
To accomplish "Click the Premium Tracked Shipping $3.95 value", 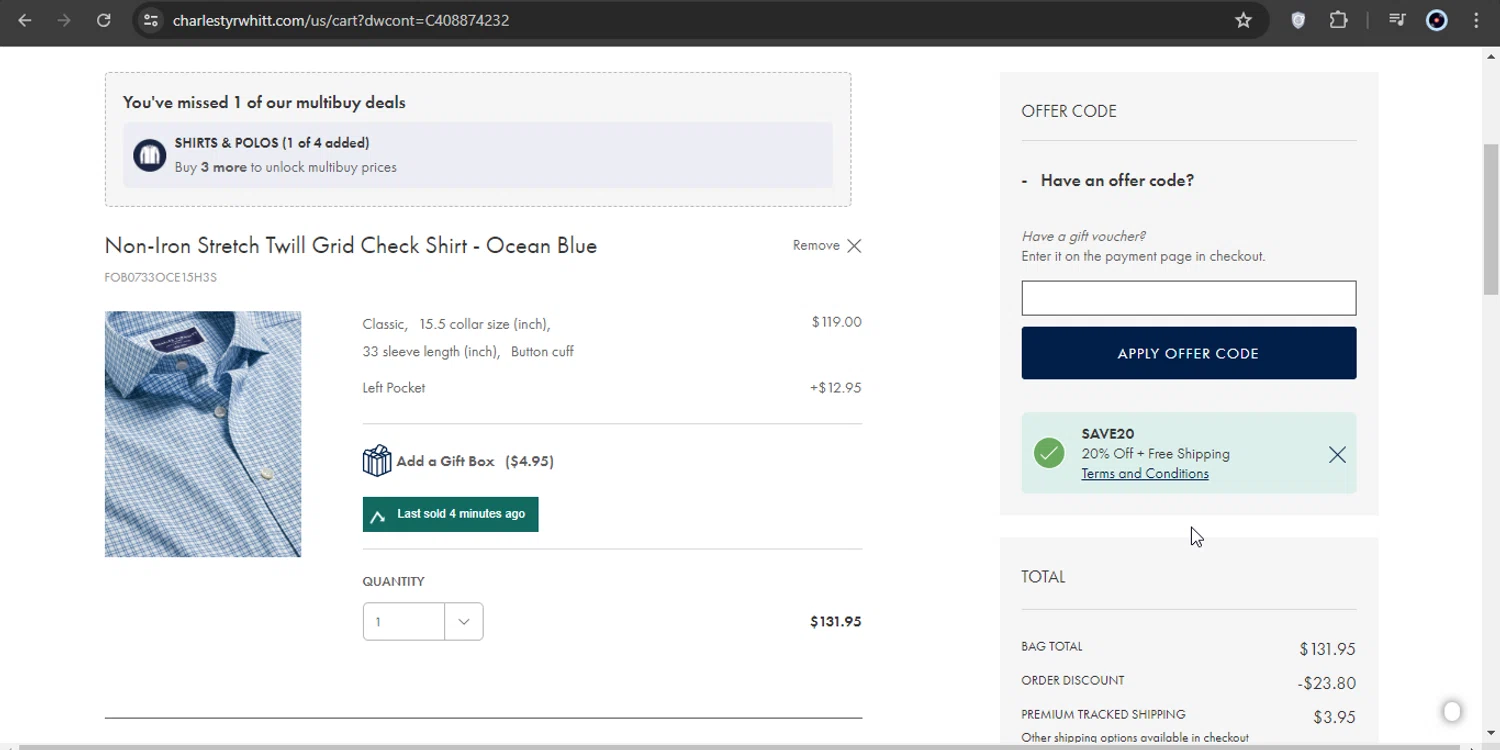I will coord(1334,718).
